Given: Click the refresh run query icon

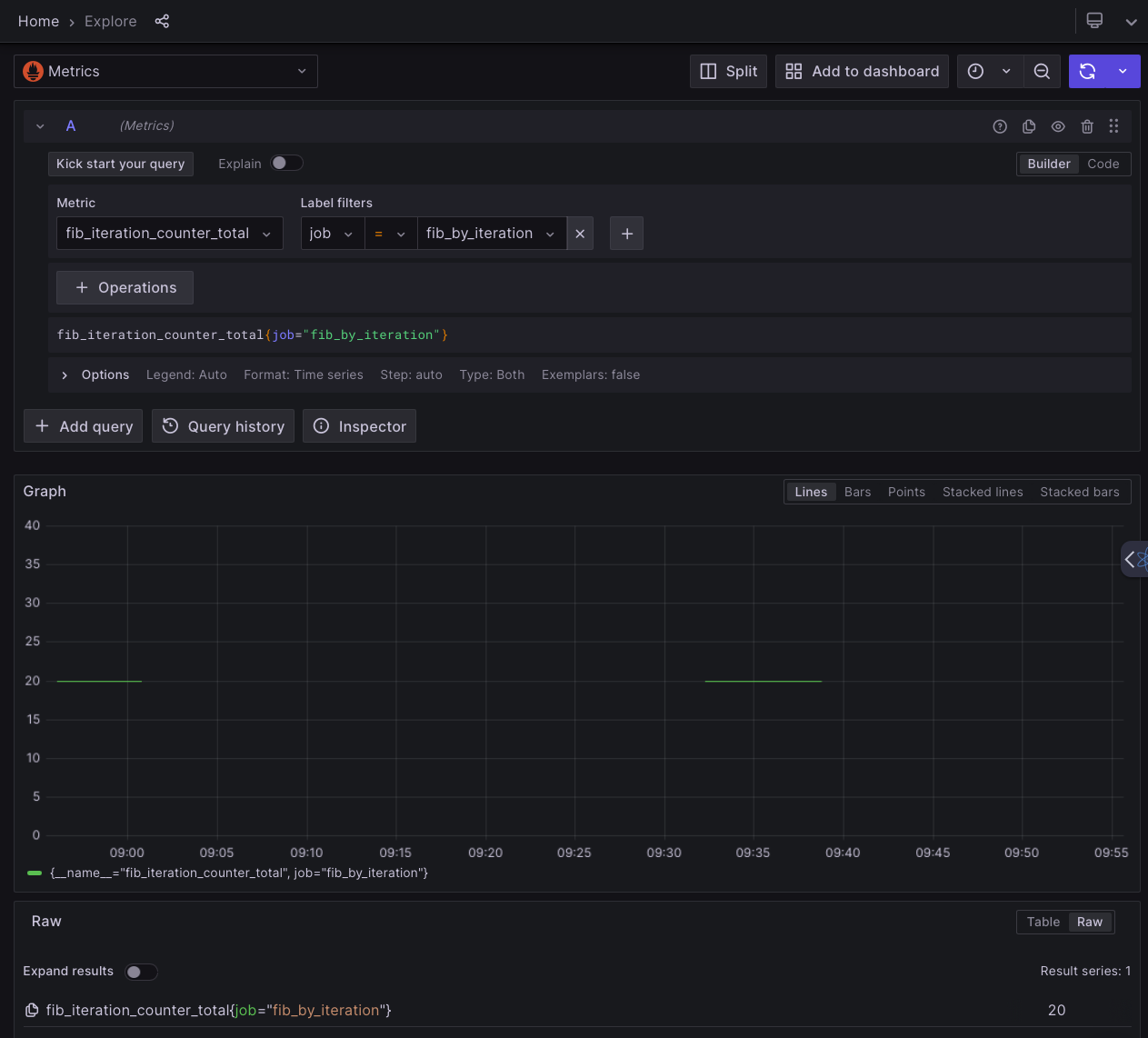Looking at the screenshot, I should tap(1087, 71).
